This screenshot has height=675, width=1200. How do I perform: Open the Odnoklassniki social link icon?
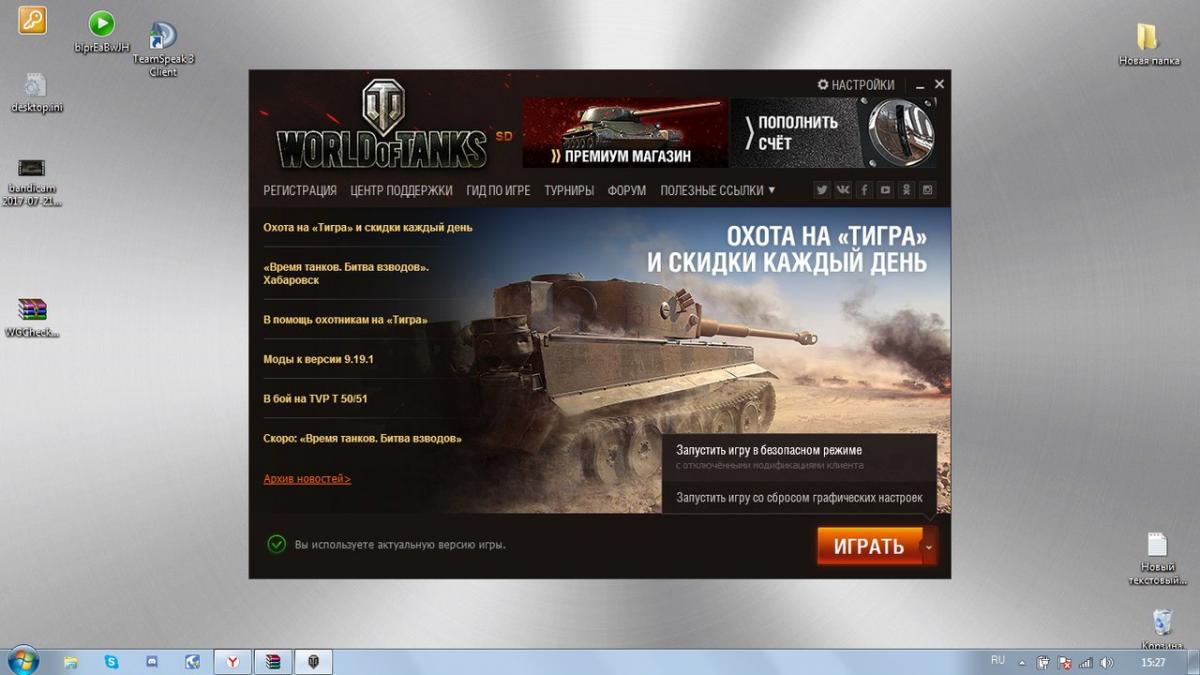(x=907, y=190)
